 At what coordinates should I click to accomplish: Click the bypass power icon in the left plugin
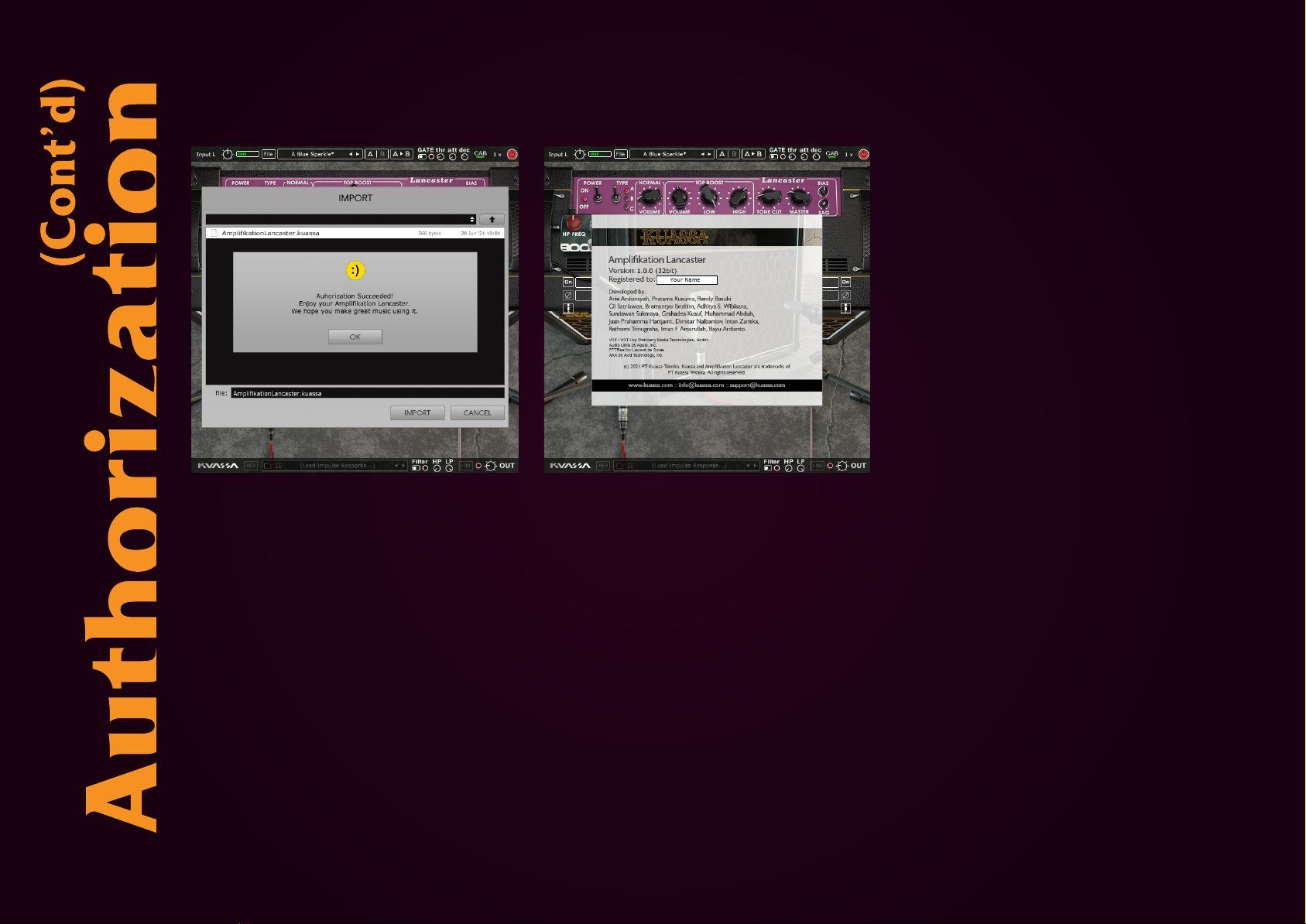[x=512, y=154]
